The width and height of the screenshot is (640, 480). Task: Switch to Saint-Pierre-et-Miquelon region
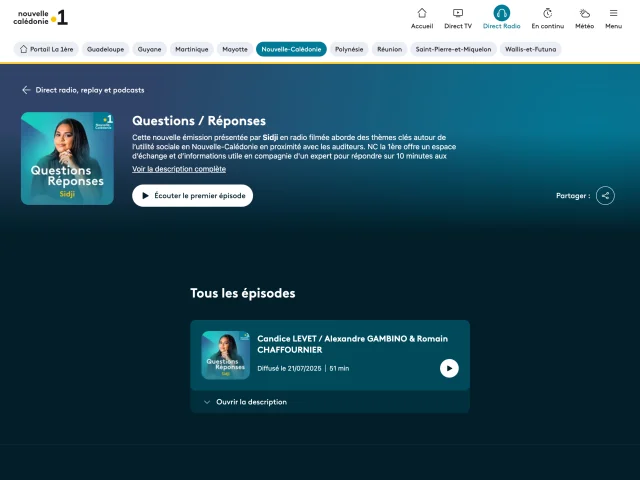click(x=453, y=49)
